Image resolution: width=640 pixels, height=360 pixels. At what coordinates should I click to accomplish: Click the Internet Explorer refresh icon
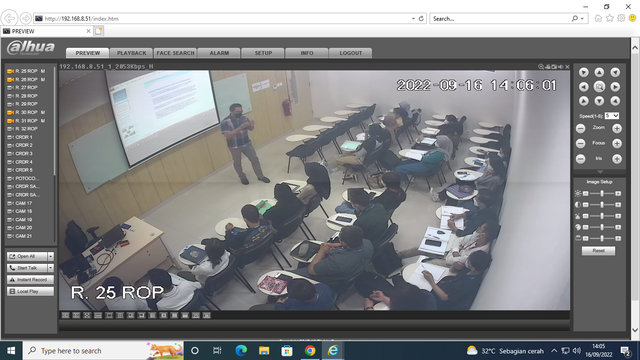coord(421,18)
